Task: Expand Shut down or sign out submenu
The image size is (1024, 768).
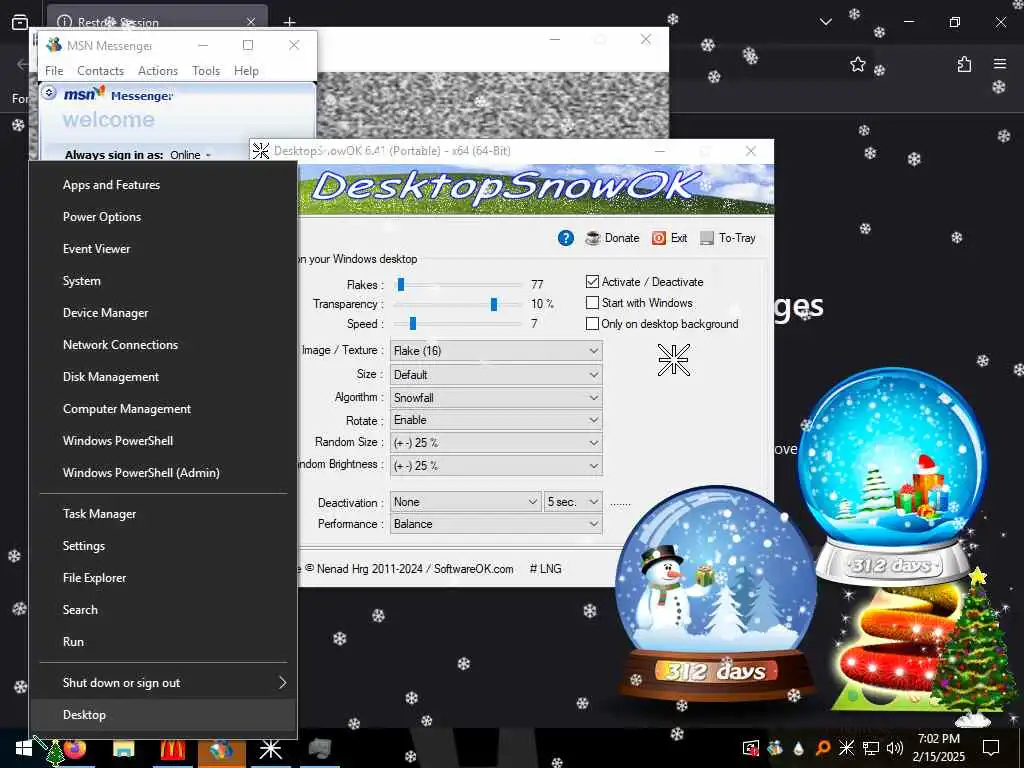Action: click(163, 683)
